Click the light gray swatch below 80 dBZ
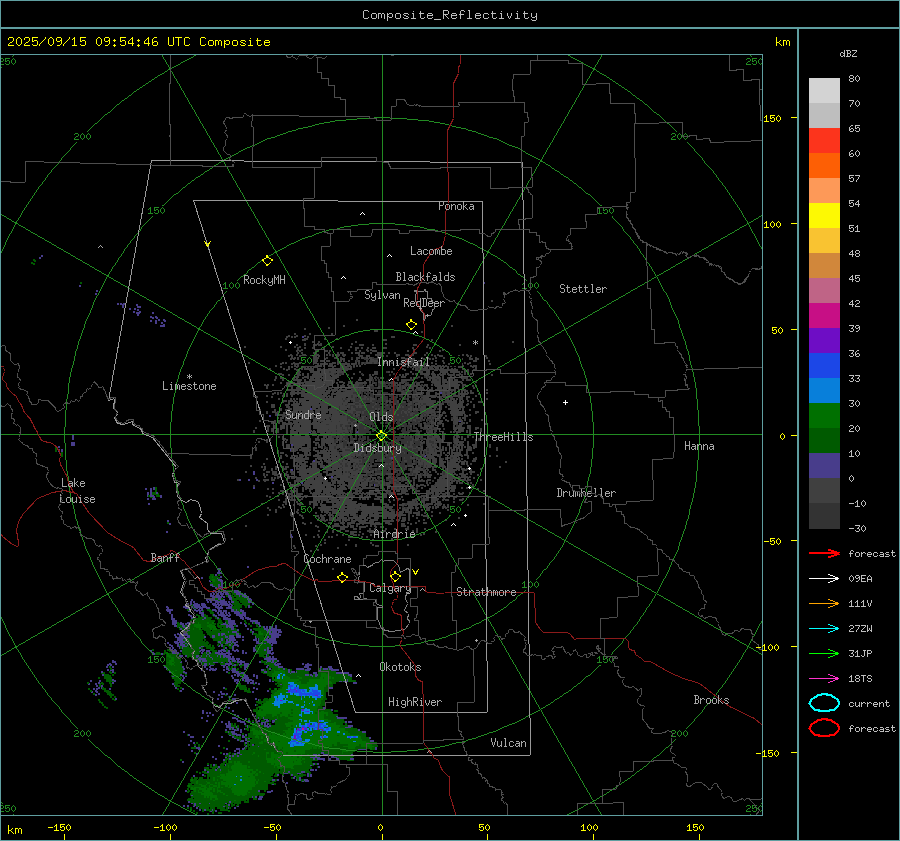The height and width of the screenshot is (841, 900). coord(824,90)
